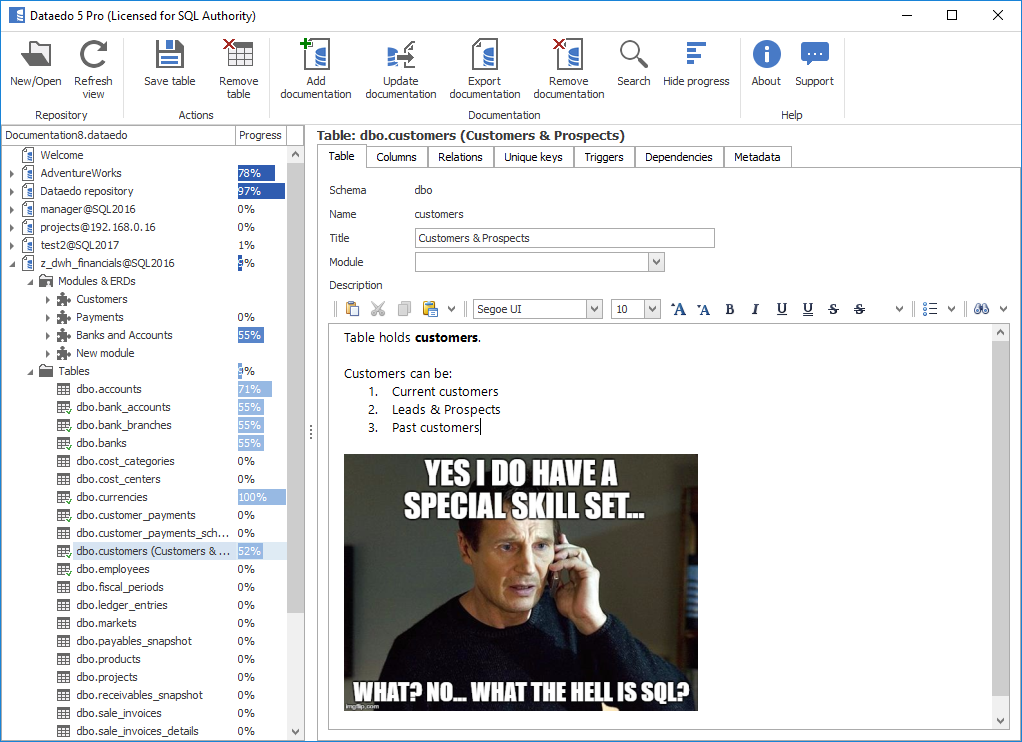Open the Search tool
Image resolution: width=1022 pixels, height=742 pixels.
coord(634,63)
